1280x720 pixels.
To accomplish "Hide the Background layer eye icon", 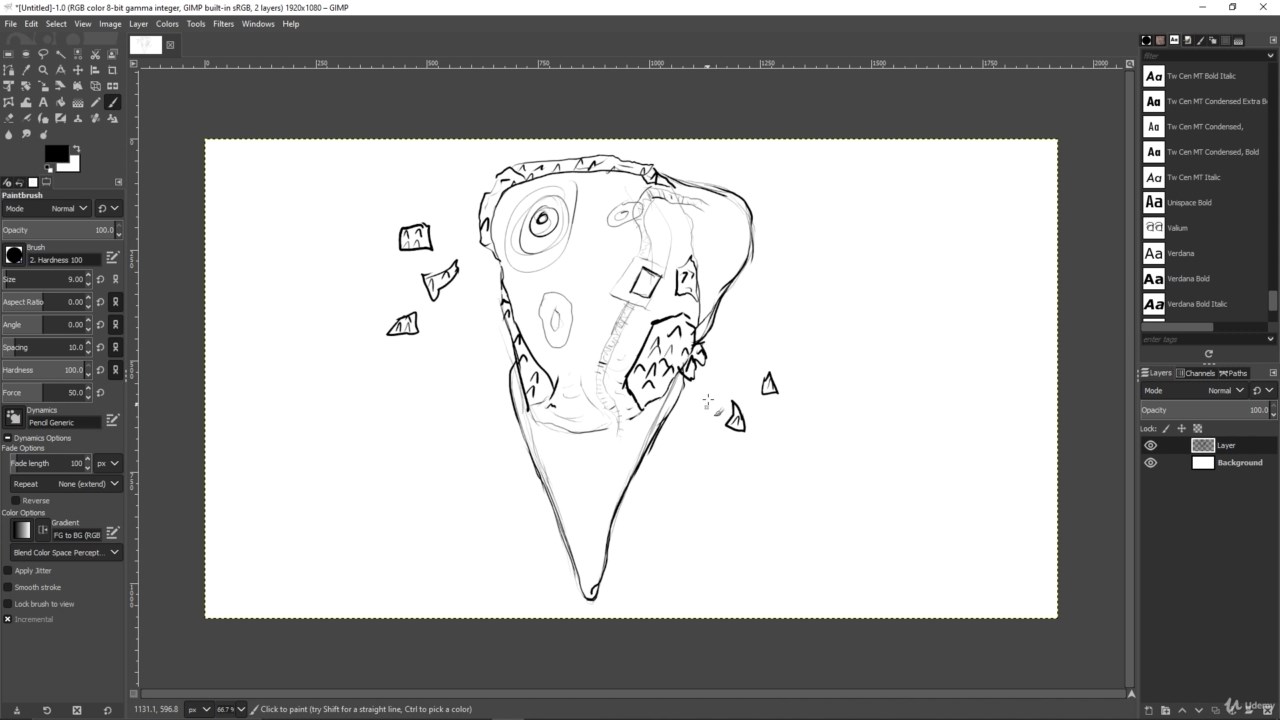I will [x=1150, y=463].
